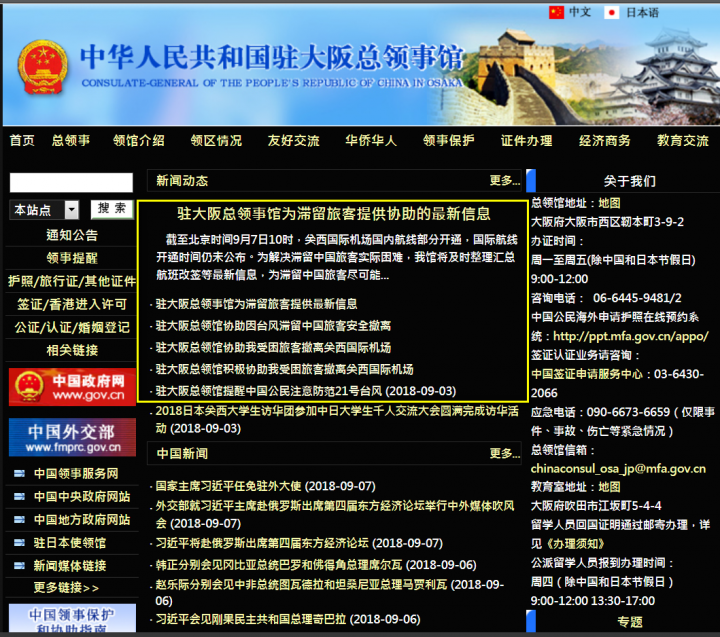Click the 中国签证申请服务中心 link

587,374
